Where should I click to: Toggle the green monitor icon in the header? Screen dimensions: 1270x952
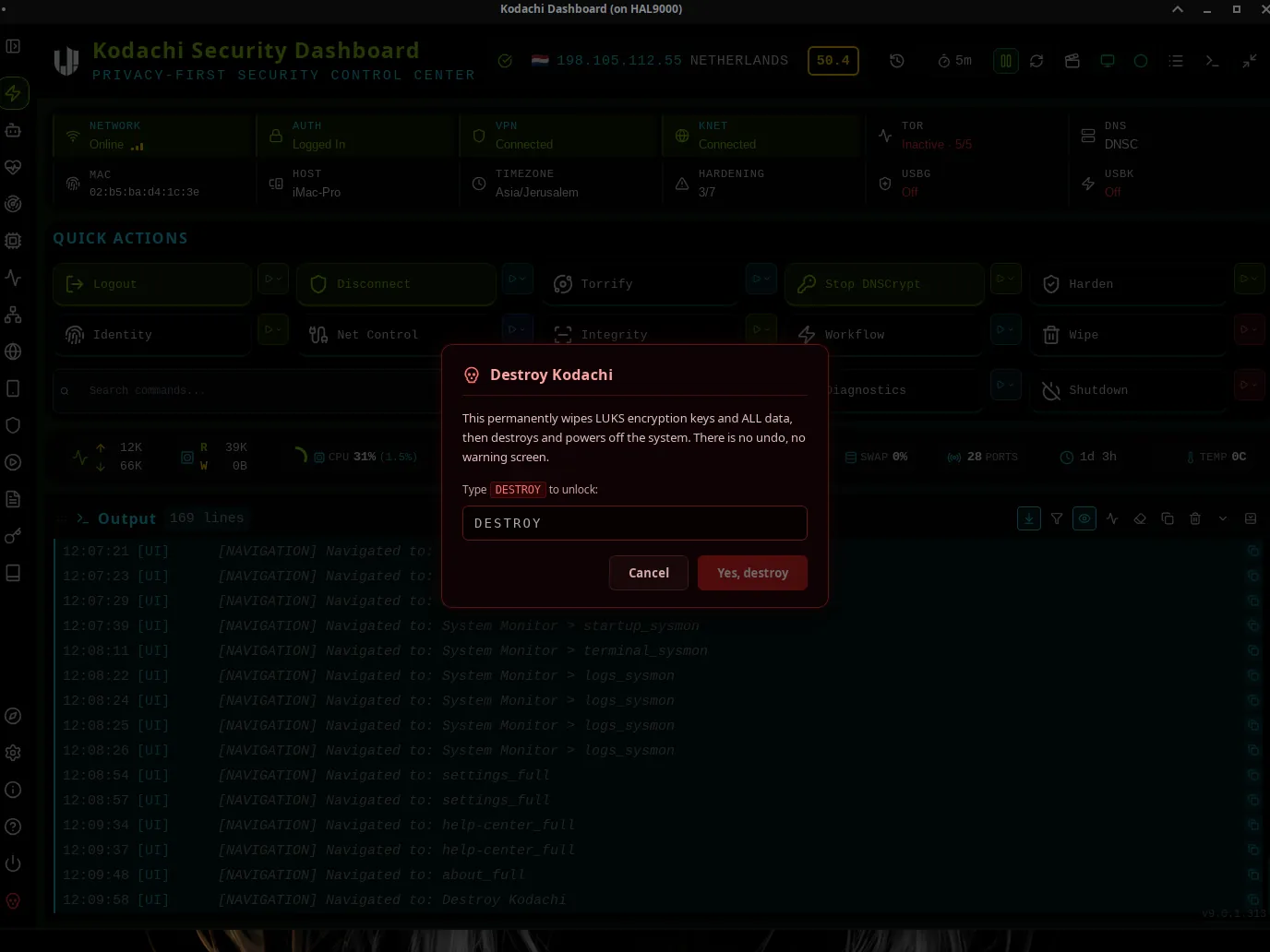[1108, 61]
